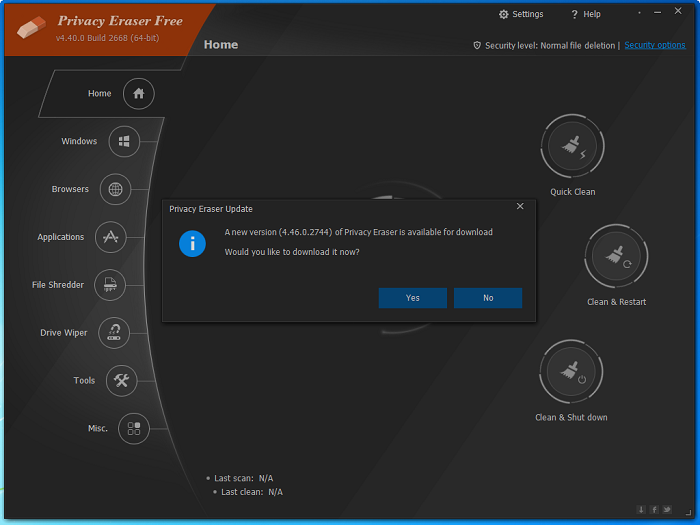Click 'Would you like to download it now?'
Screen dimensions: 700x525
click(x=292, y=252)
